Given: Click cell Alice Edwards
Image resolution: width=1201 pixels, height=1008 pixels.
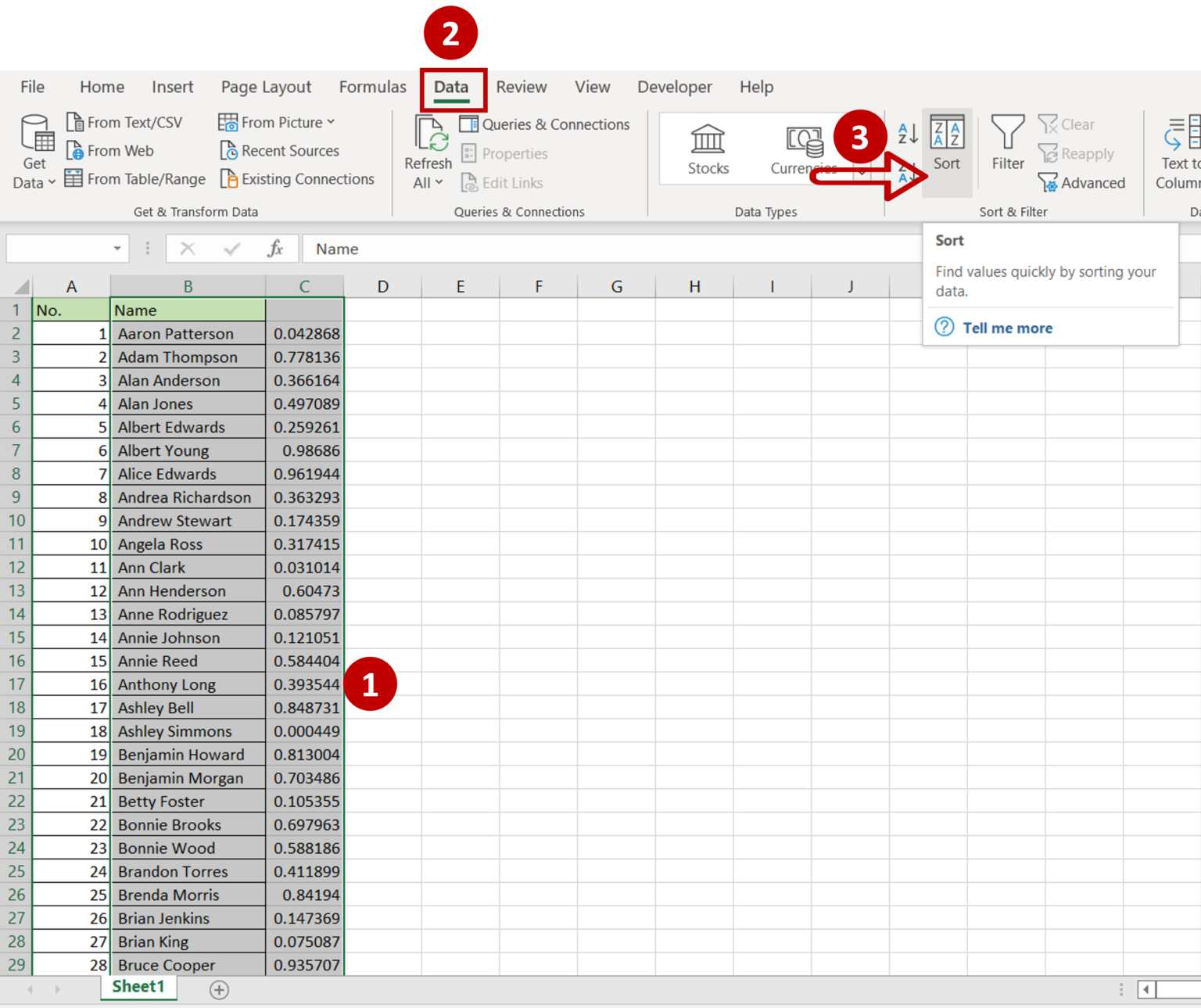Looking at the screenshot, I should 188,474.
